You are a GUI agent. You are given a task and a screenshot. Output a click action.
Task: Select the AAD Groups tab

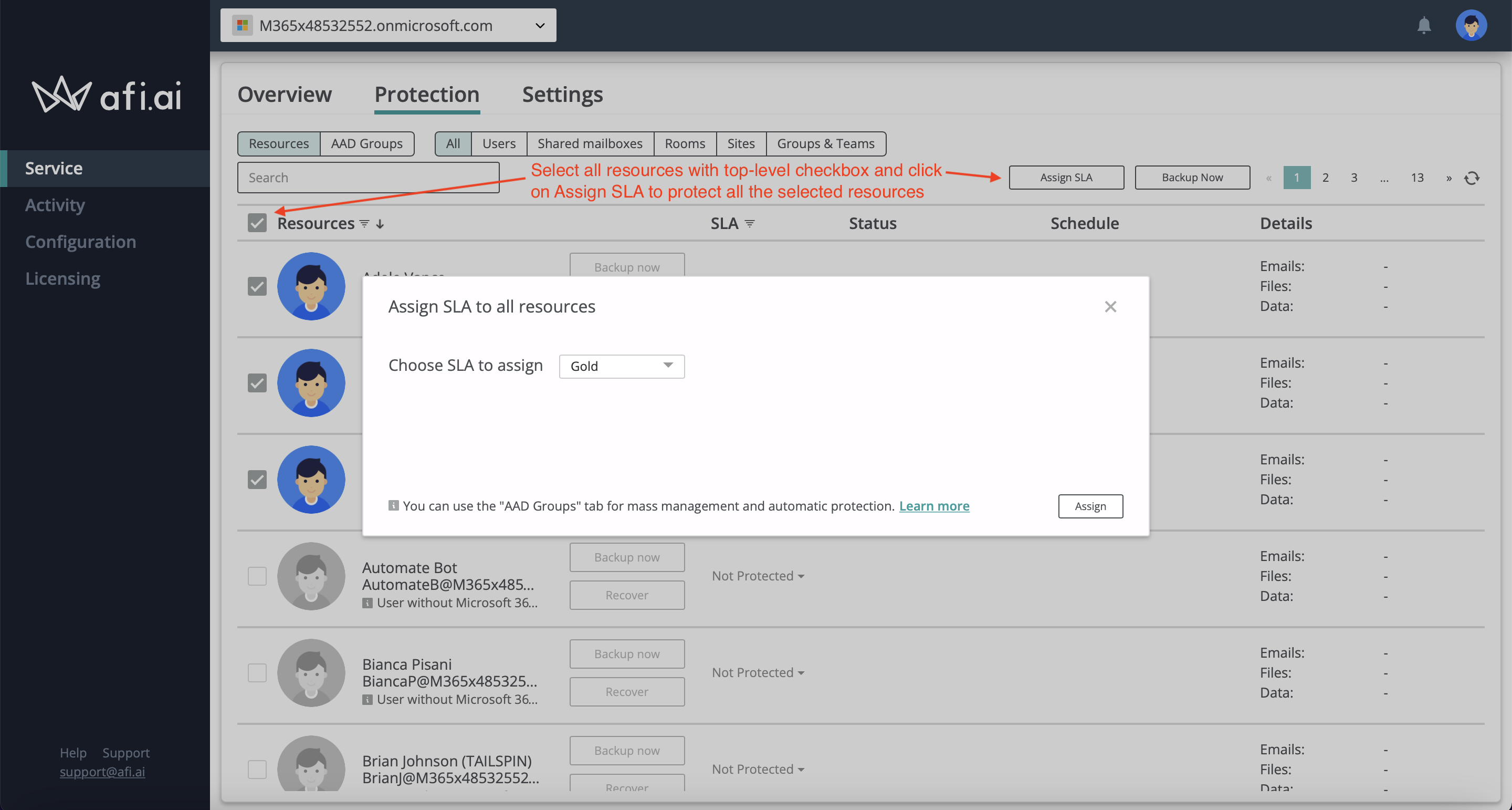(367, 143)
